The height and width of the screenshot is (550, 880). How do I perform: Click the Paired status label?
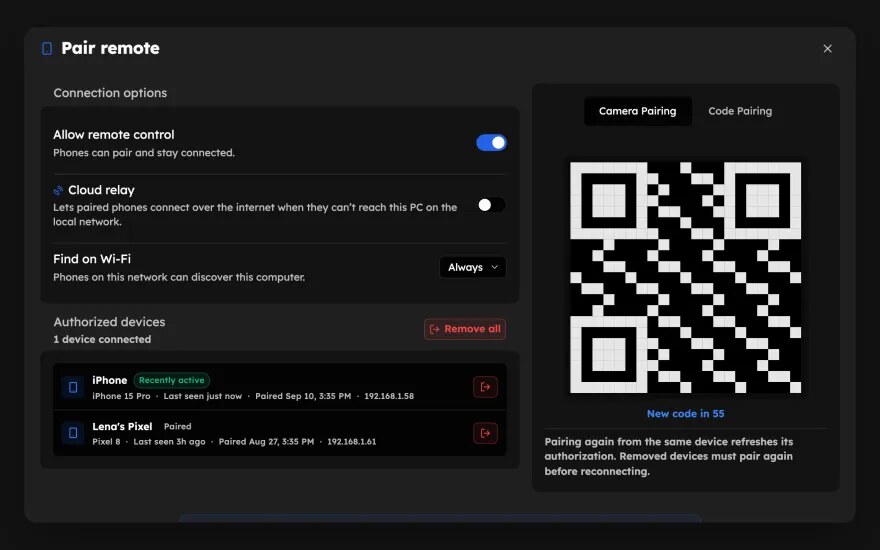(x=177, y=427)
